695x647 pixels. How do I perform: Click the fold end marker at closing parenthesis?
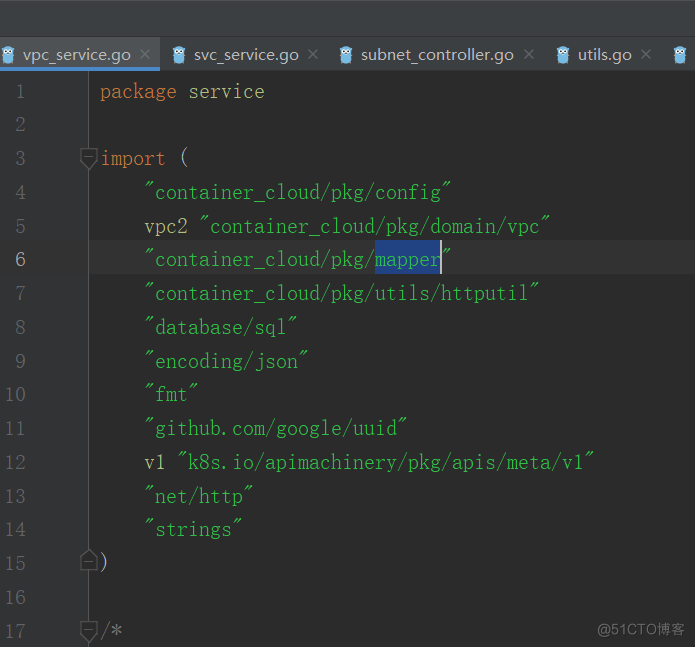pos(88,562)
